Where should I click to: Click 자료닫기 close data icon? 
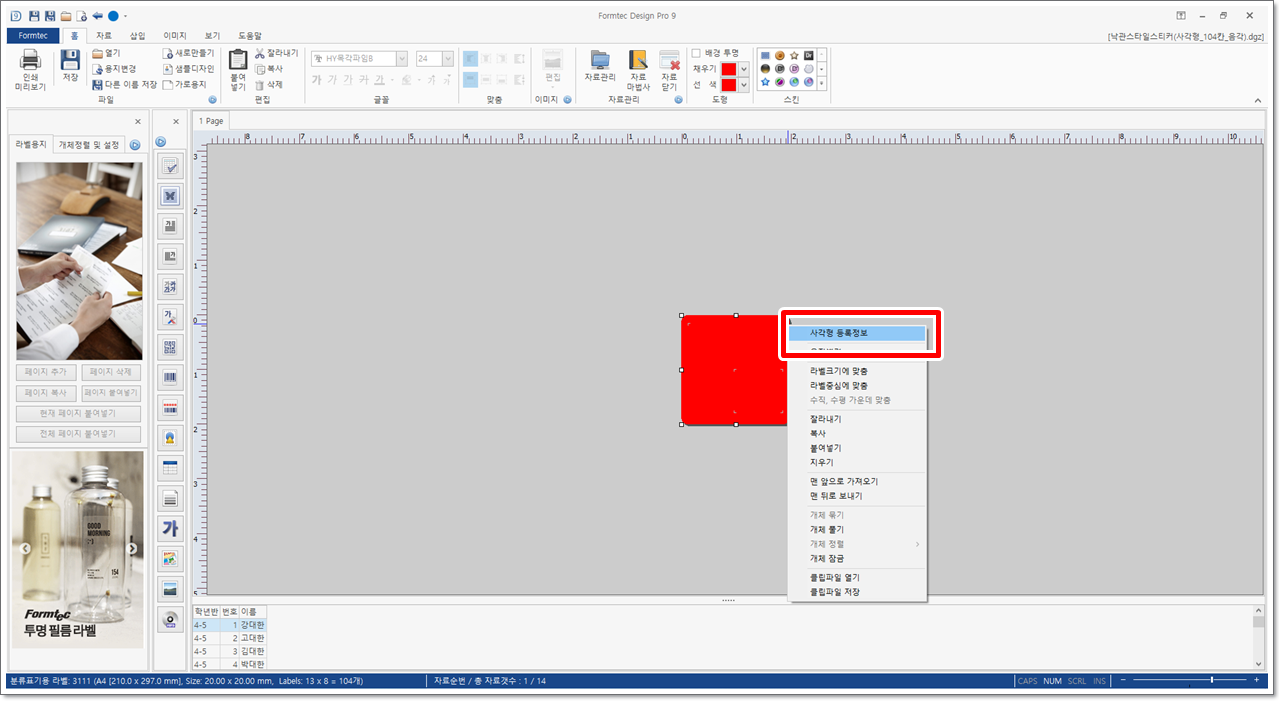pyautogui.click(x=670, y=70)
